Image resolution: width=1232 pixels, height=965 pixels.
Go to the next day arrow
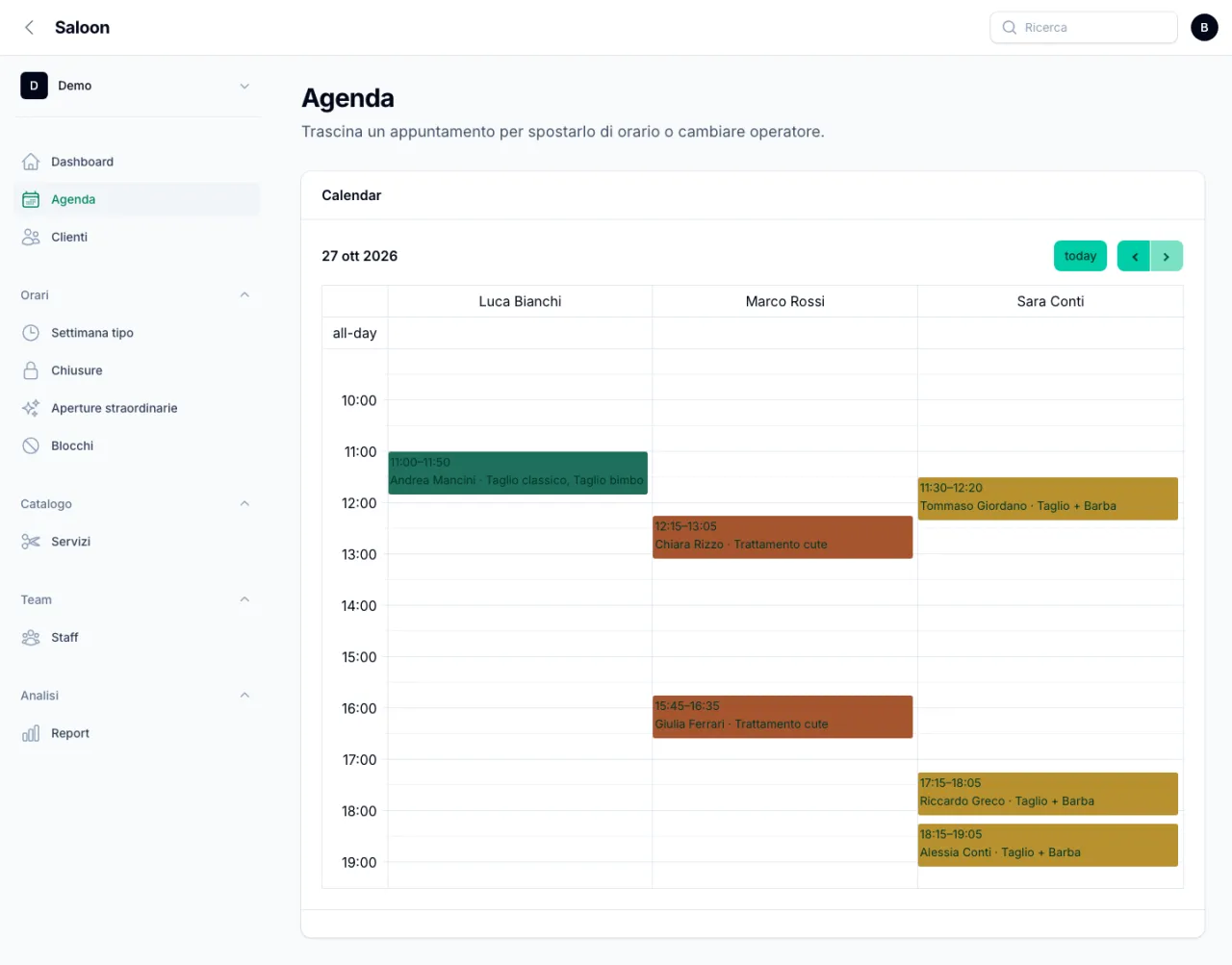pyautogui.click(x=1167, y=256)
